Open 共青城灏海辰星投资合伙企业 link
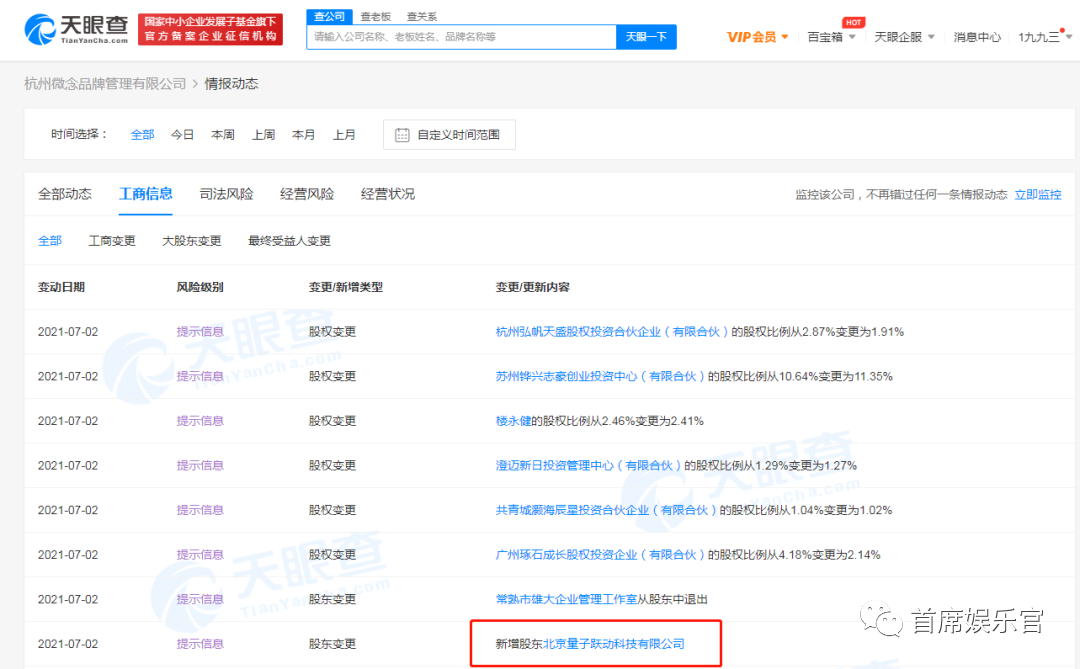Viewport: 1080px width, 669px height. (606, 511)
